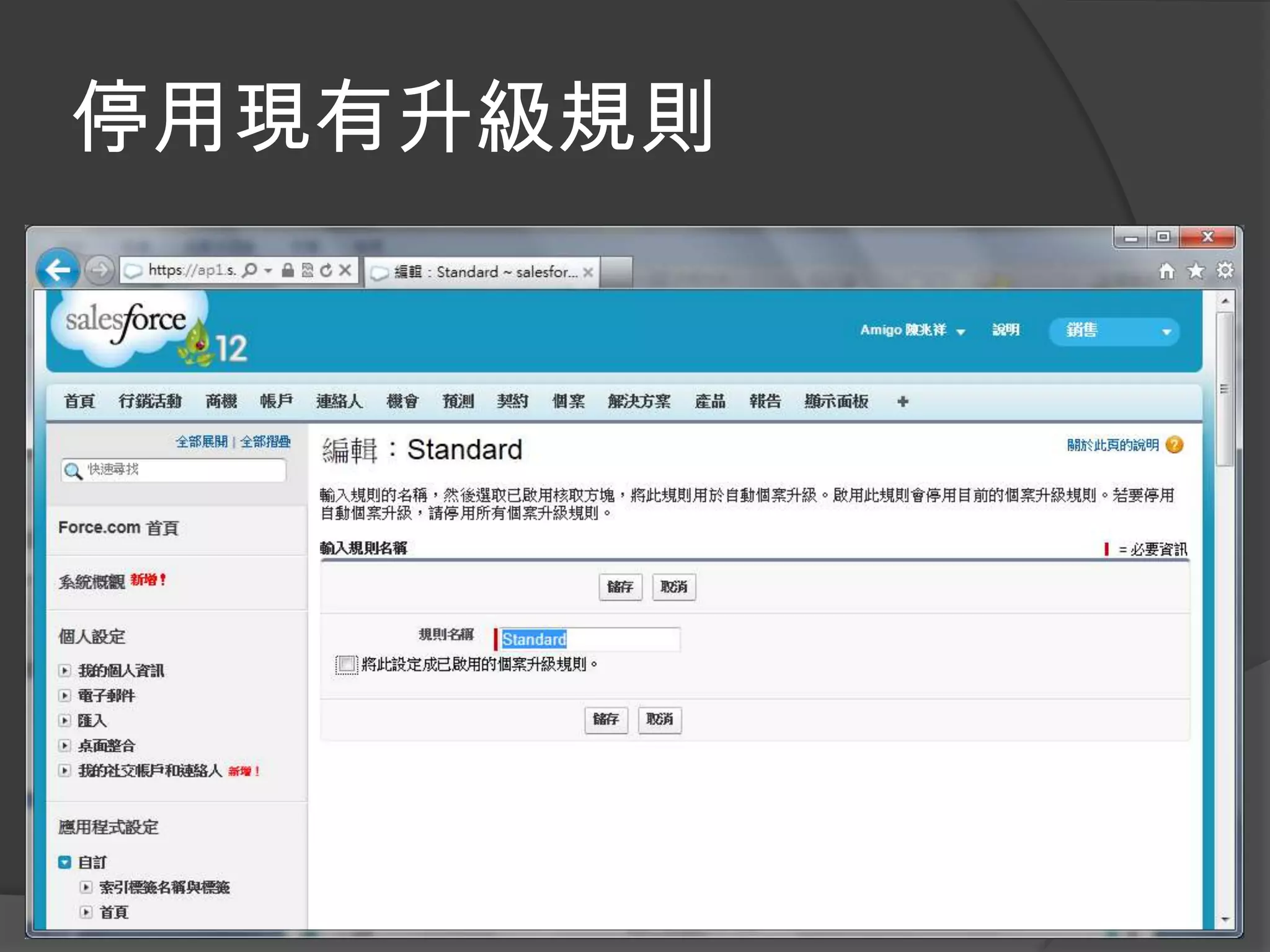Click the refresh icon in address bar

pyautogui.click(x=326, y=270)
